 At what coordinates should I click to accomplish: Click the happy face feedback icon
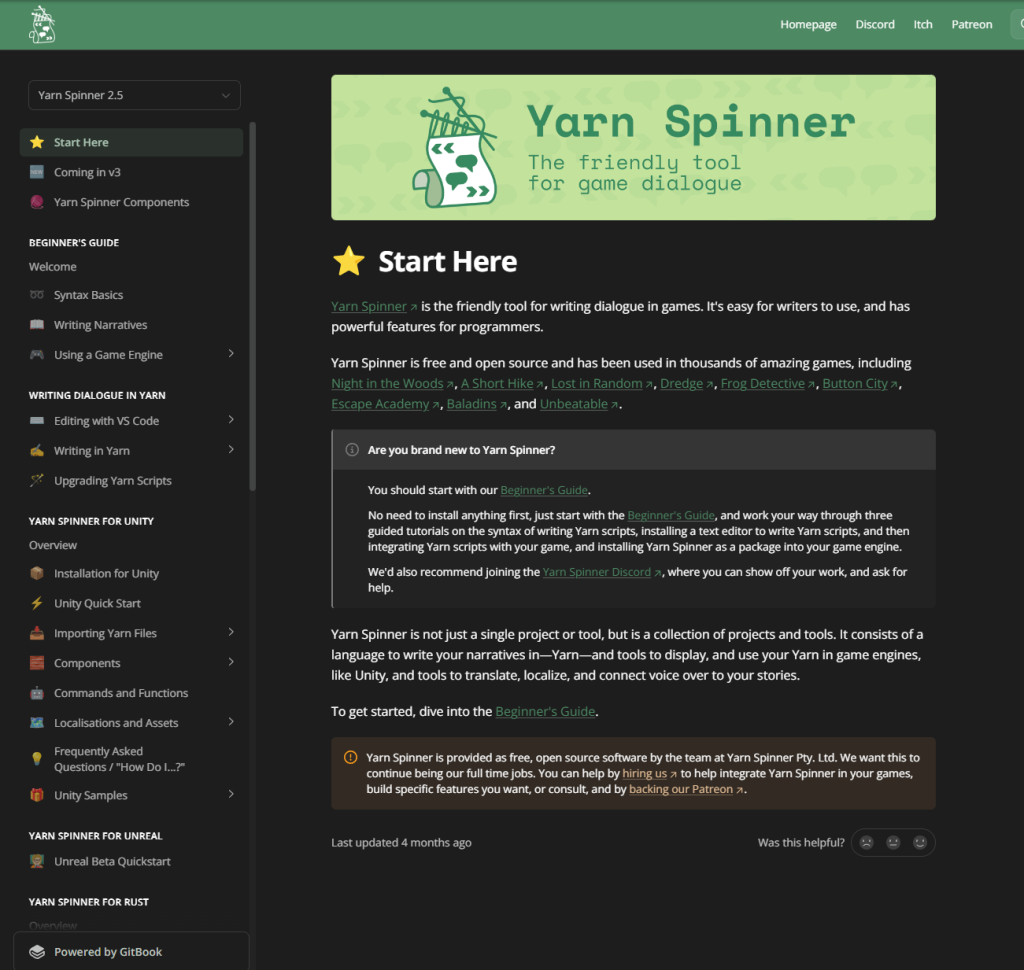920,843
